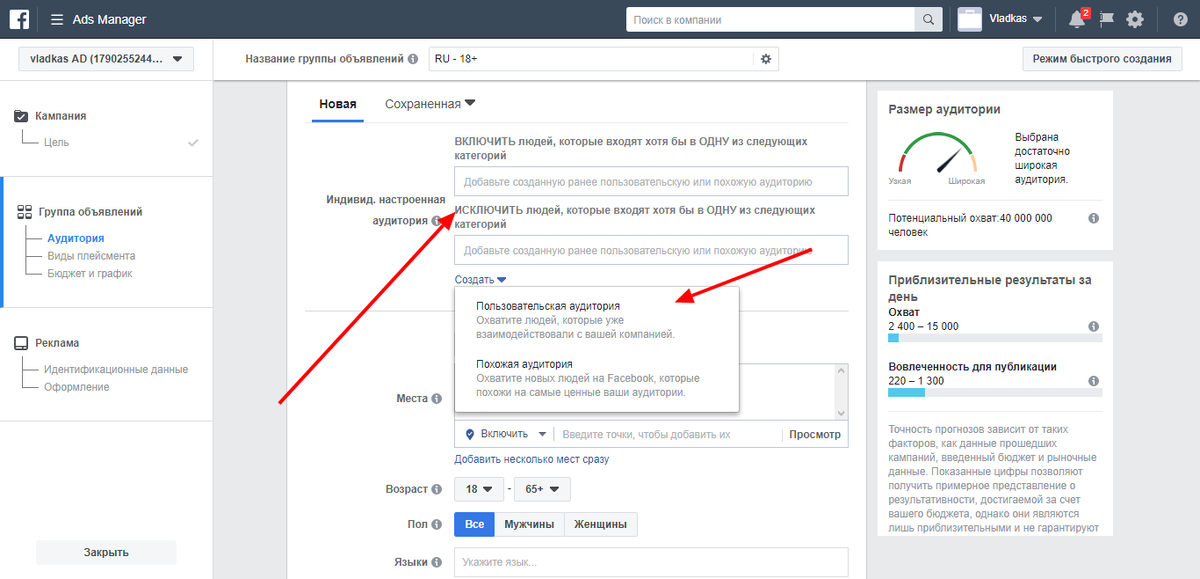Click info icon next to Языки
Viewport: 1200px width, 579px height.
(x=436, y=562)
